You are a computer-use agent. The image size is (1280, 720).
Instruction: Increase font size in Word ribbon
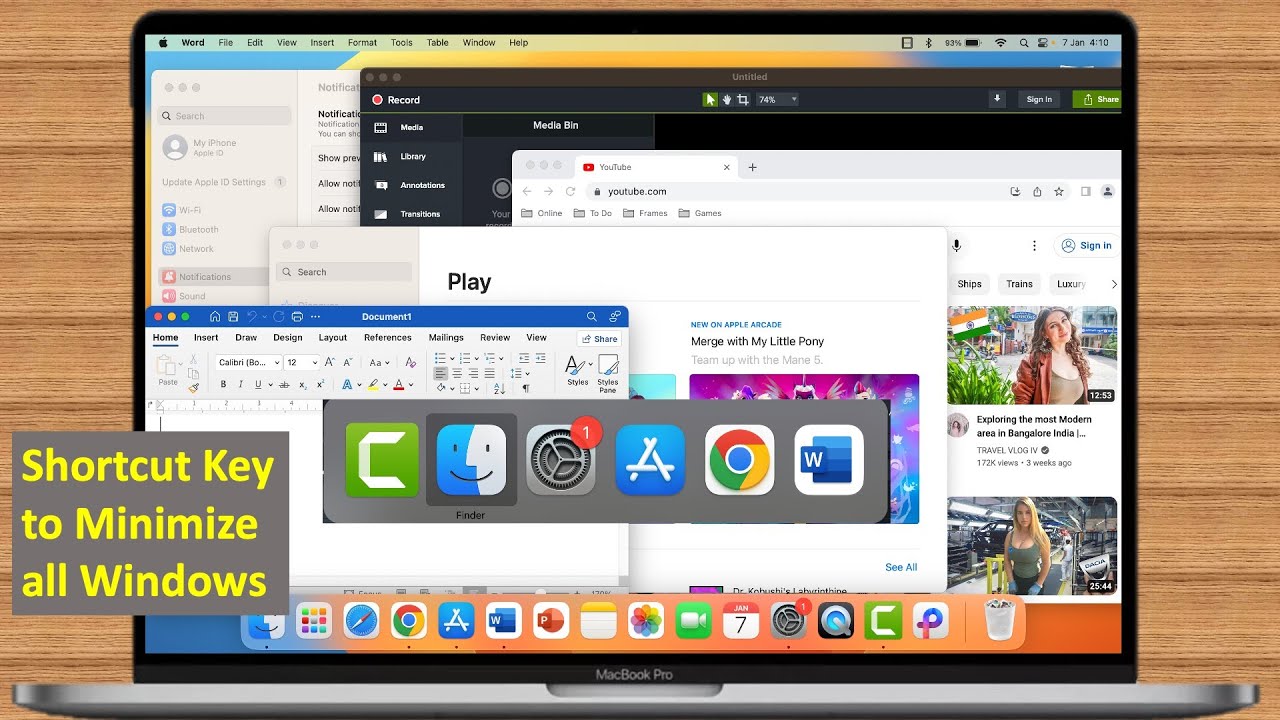coord(329,362)
